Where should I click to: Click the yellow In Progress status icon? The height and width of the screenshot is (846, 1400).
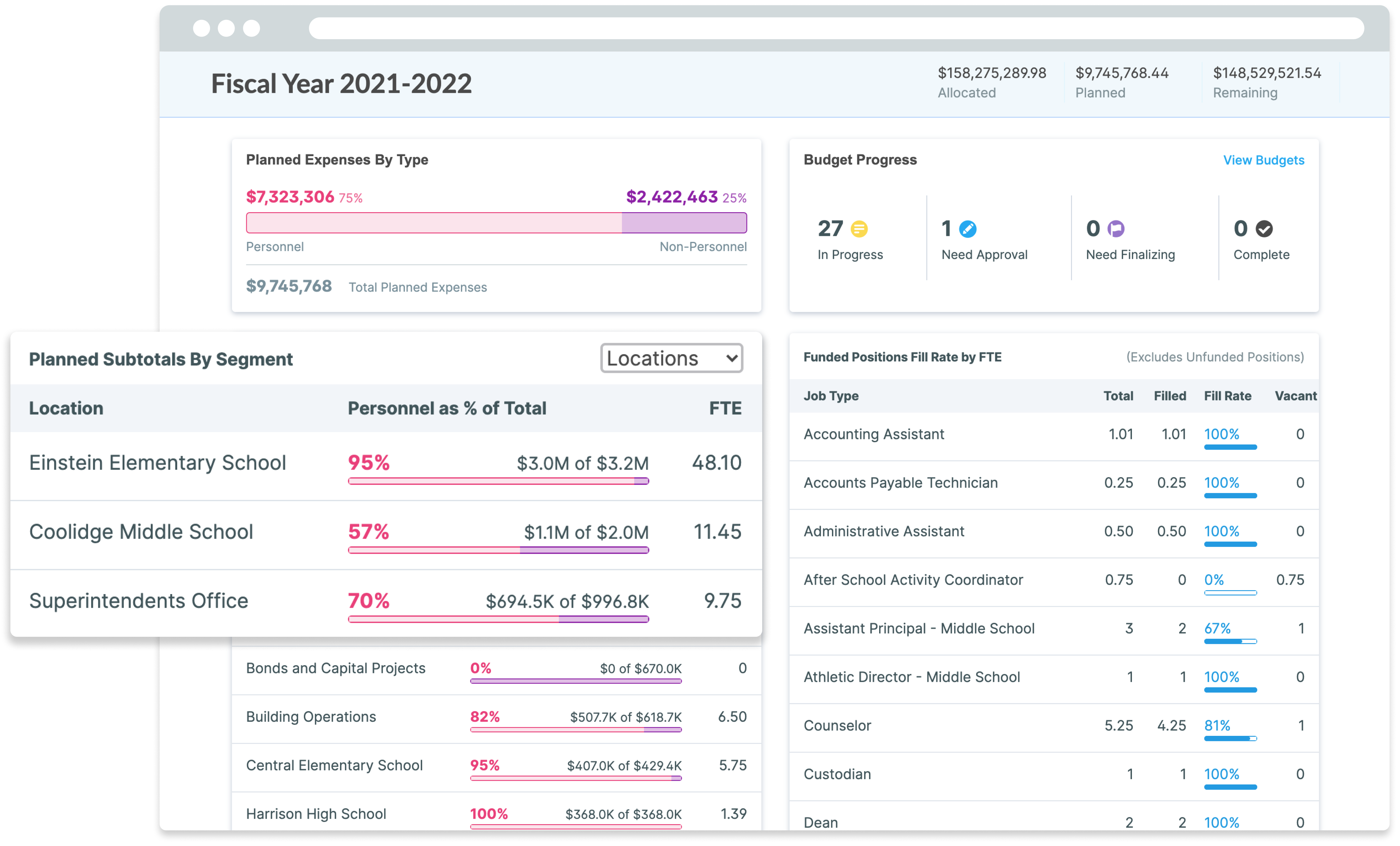(859, 229)
